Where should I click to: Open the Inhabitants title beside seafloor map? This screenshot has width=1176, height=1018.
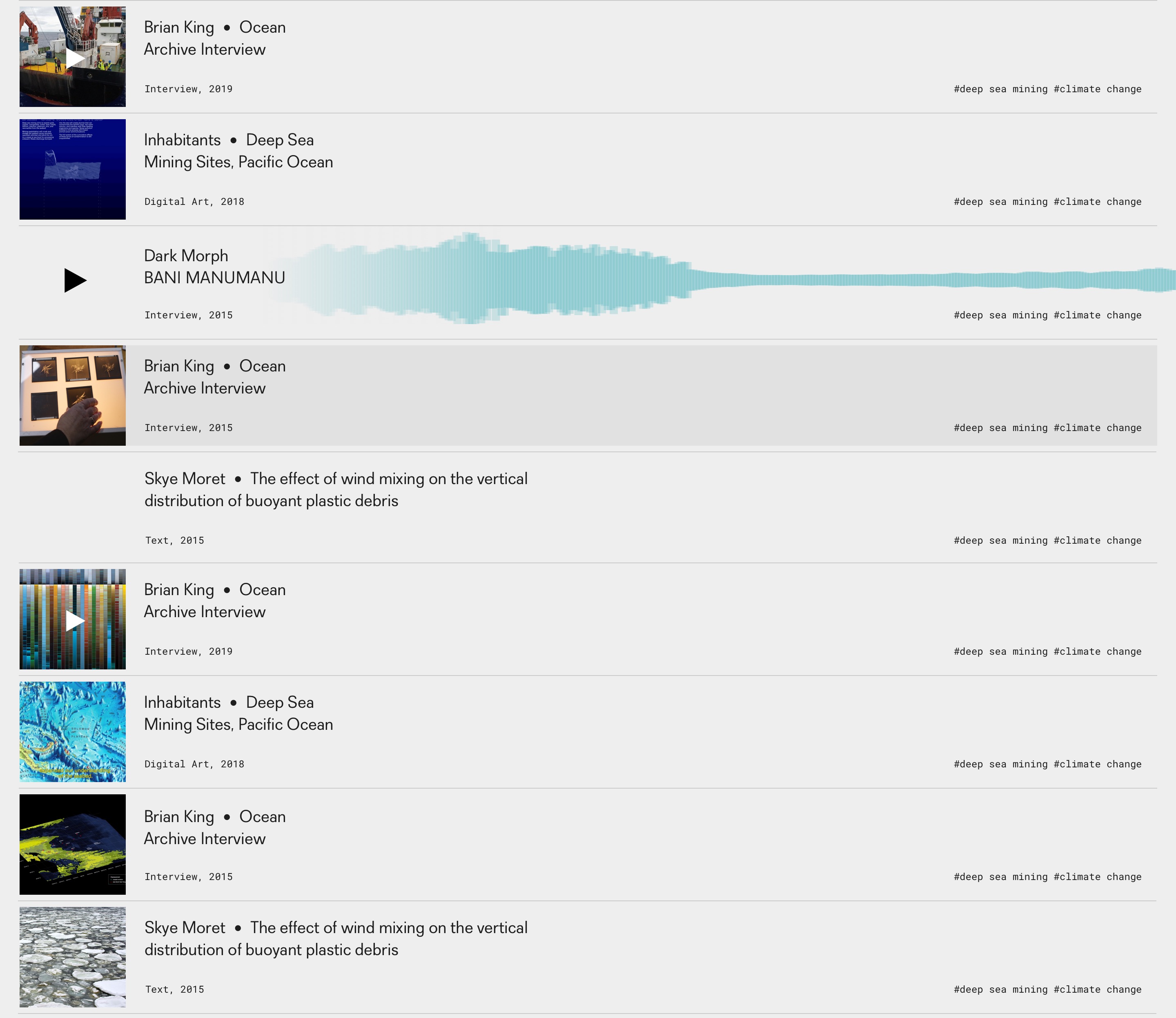(x=238, y=713)
